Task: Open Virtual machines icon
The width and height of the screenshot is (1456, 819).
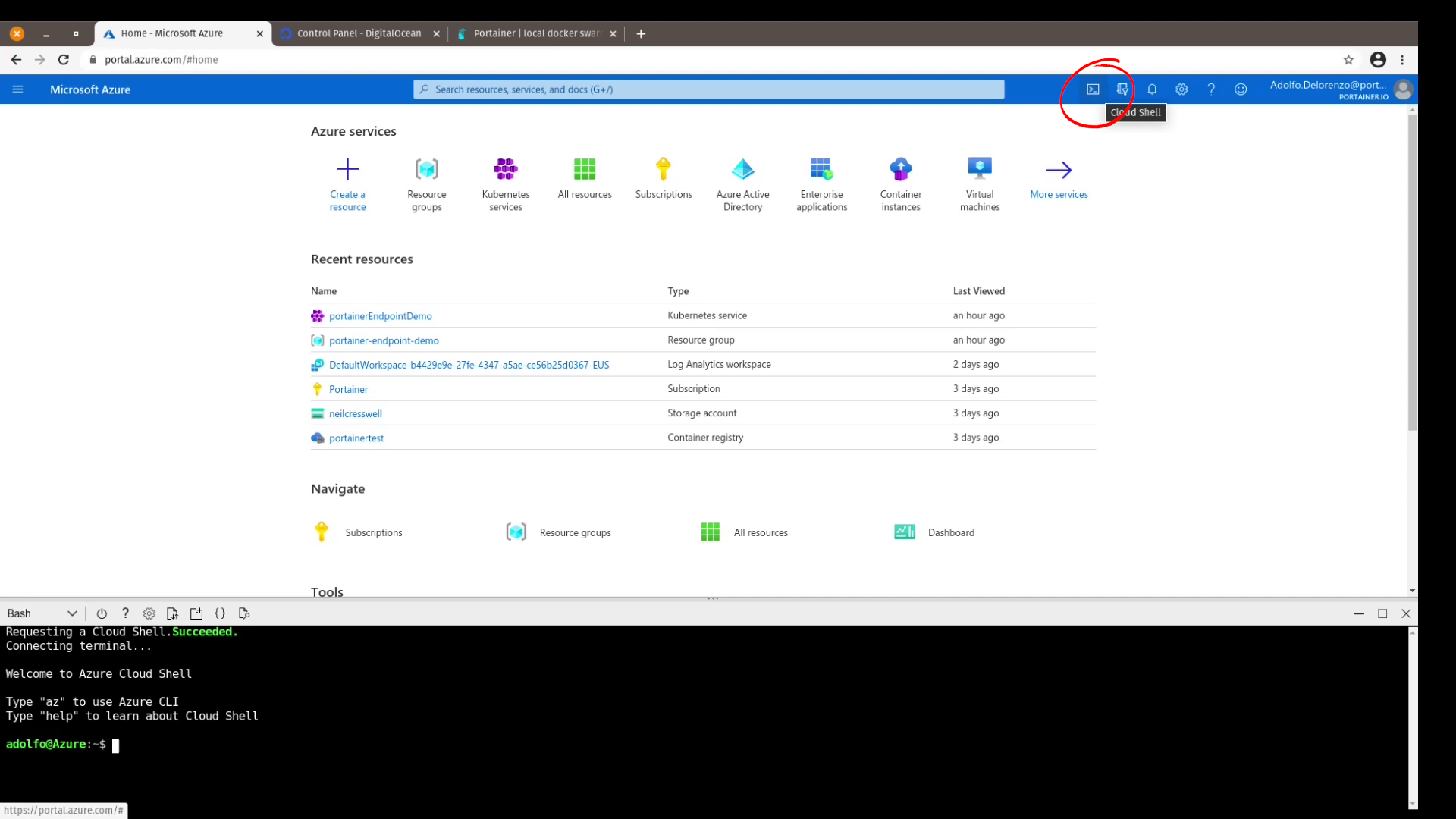Action: pyautogui.click(x=980, y=168)
